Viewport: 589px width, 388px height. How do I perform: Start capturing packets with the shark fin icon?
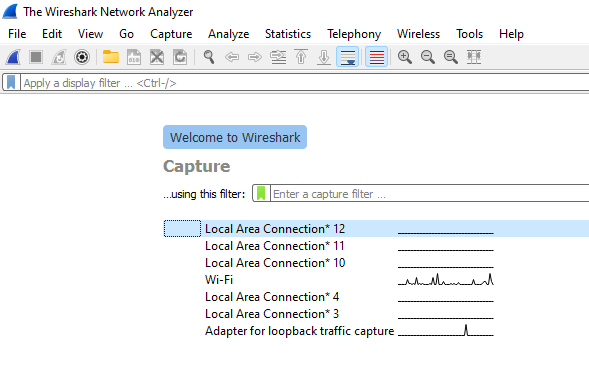pyautogui.click(x=13, y=57)
